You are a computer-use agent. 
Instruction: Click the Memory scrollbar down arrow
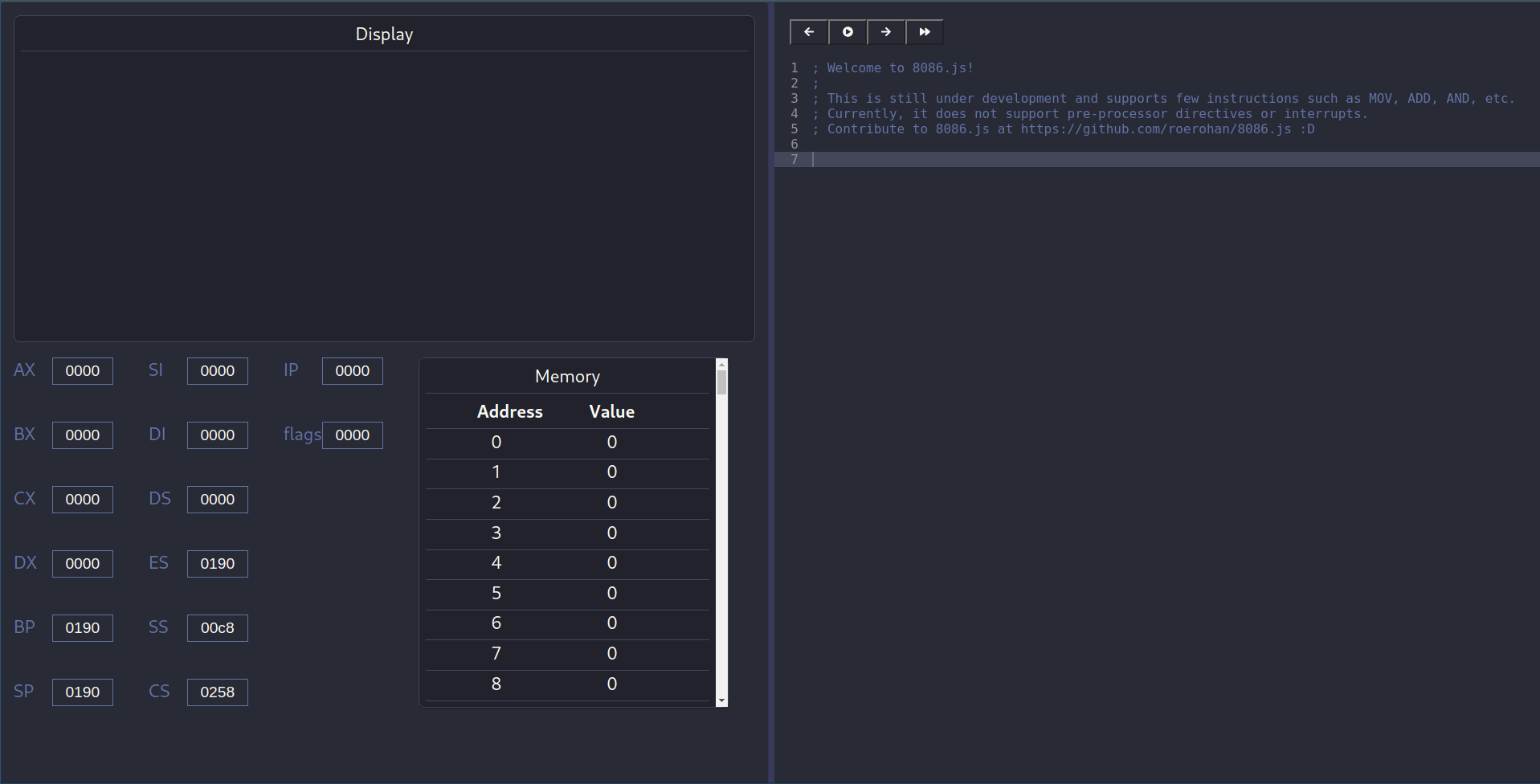(721, 701)
